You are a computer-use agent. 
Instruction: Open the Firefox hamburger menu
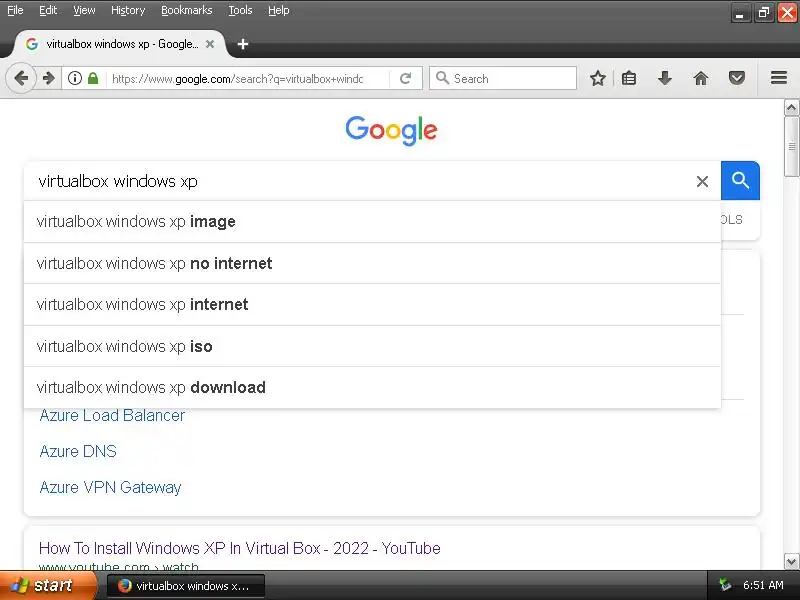click(x=779, y=78)
